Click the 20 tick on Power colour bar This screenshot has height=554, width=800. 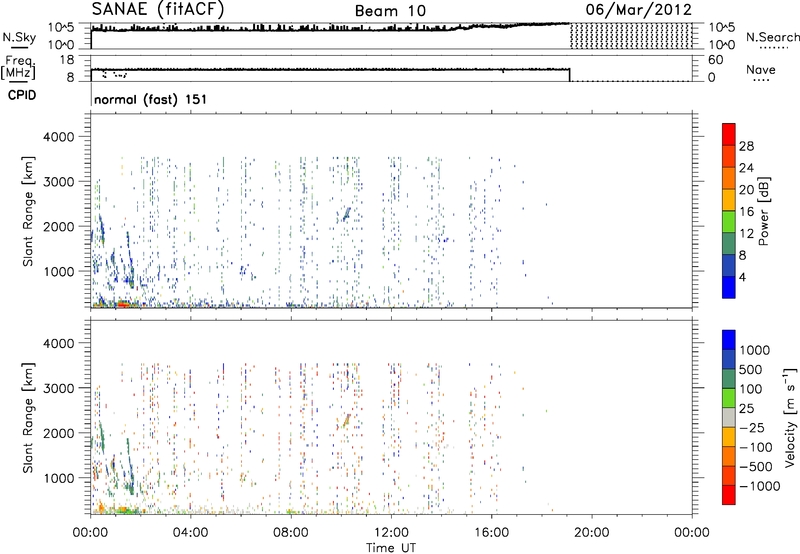[746, 190]
